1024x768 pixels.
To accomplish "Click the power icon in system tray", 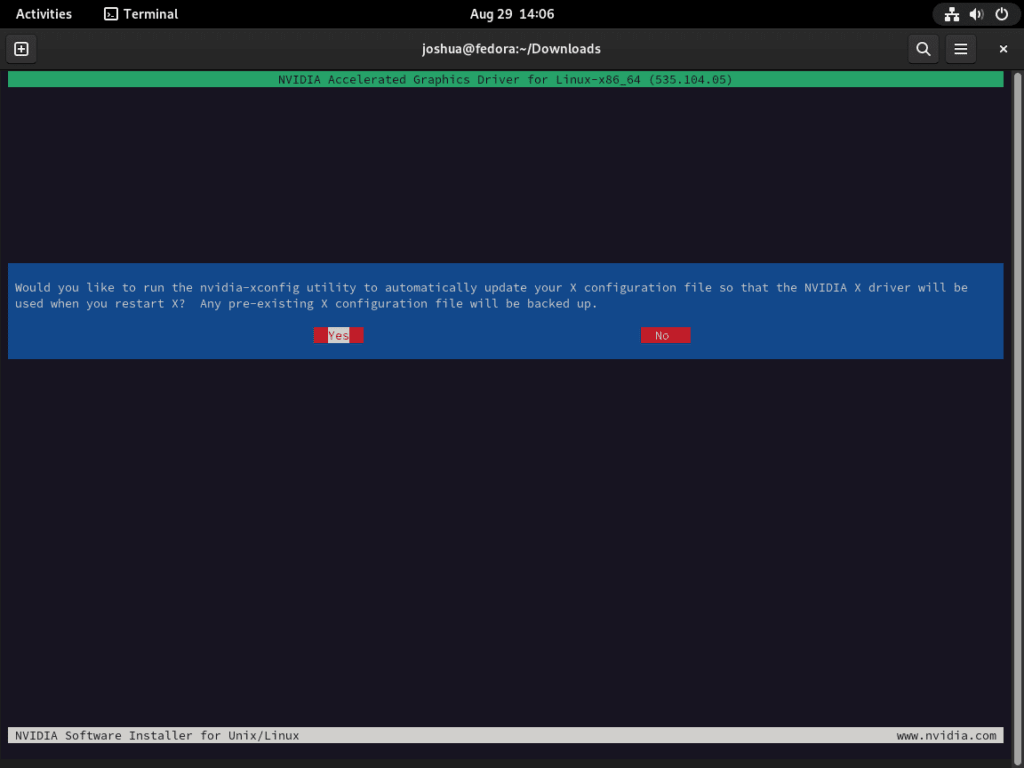I will 1000,14.
